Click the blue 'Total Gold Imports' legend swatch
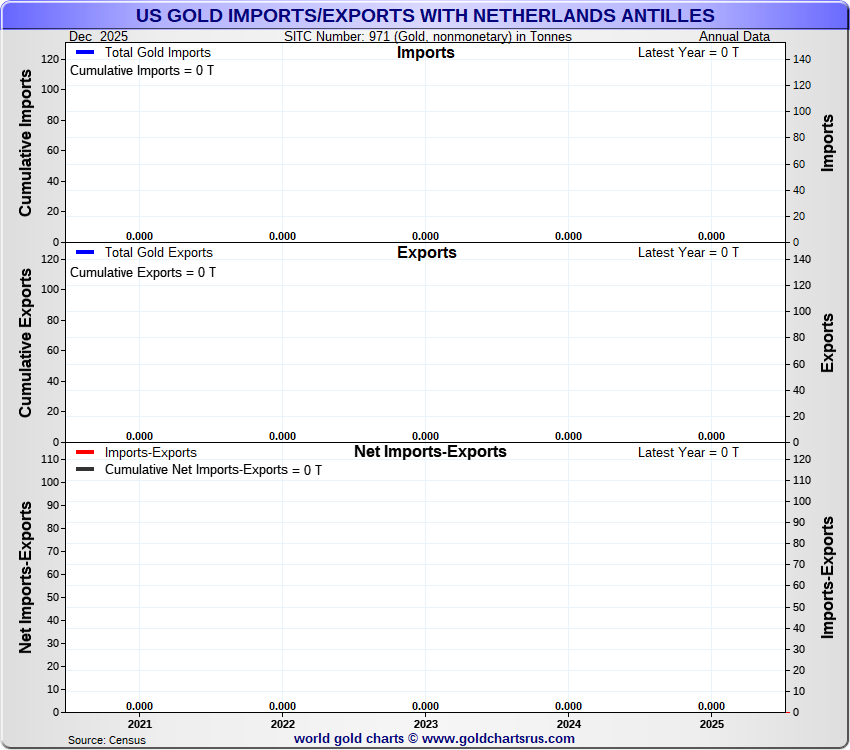850x750 pixels. (x=85, y=53)
